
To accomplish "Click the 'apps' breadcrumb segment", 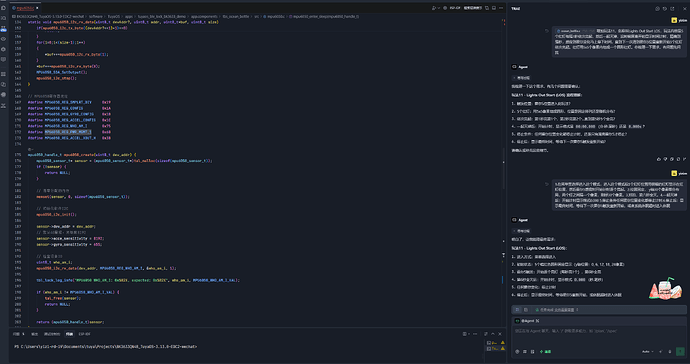I will click(x=128, y=16).
